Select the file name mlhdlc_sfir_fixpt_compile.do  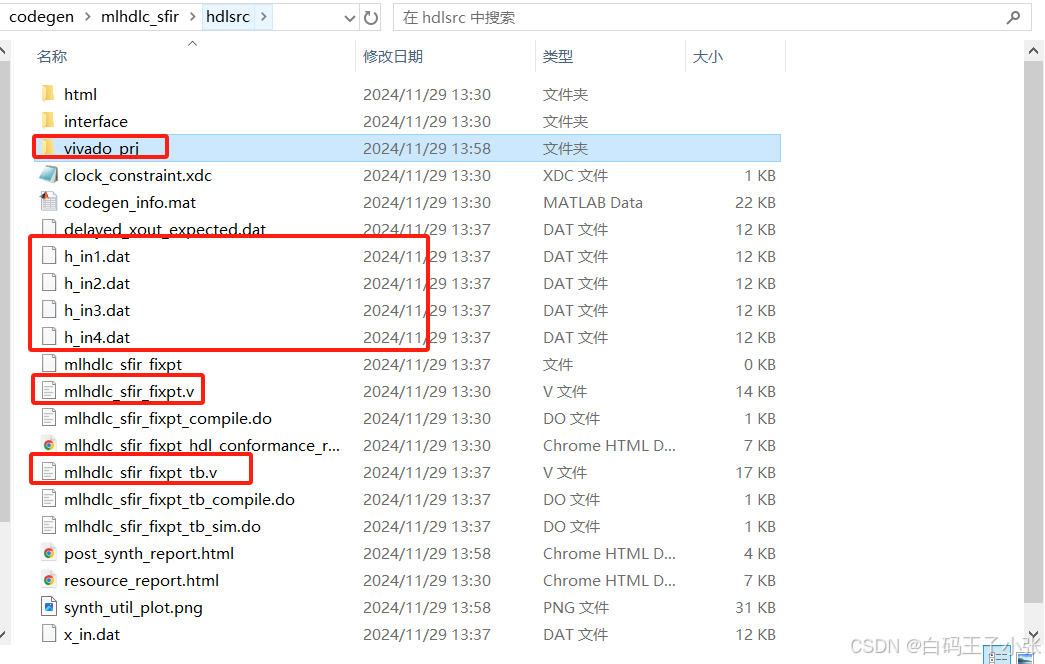coord(168,418)
